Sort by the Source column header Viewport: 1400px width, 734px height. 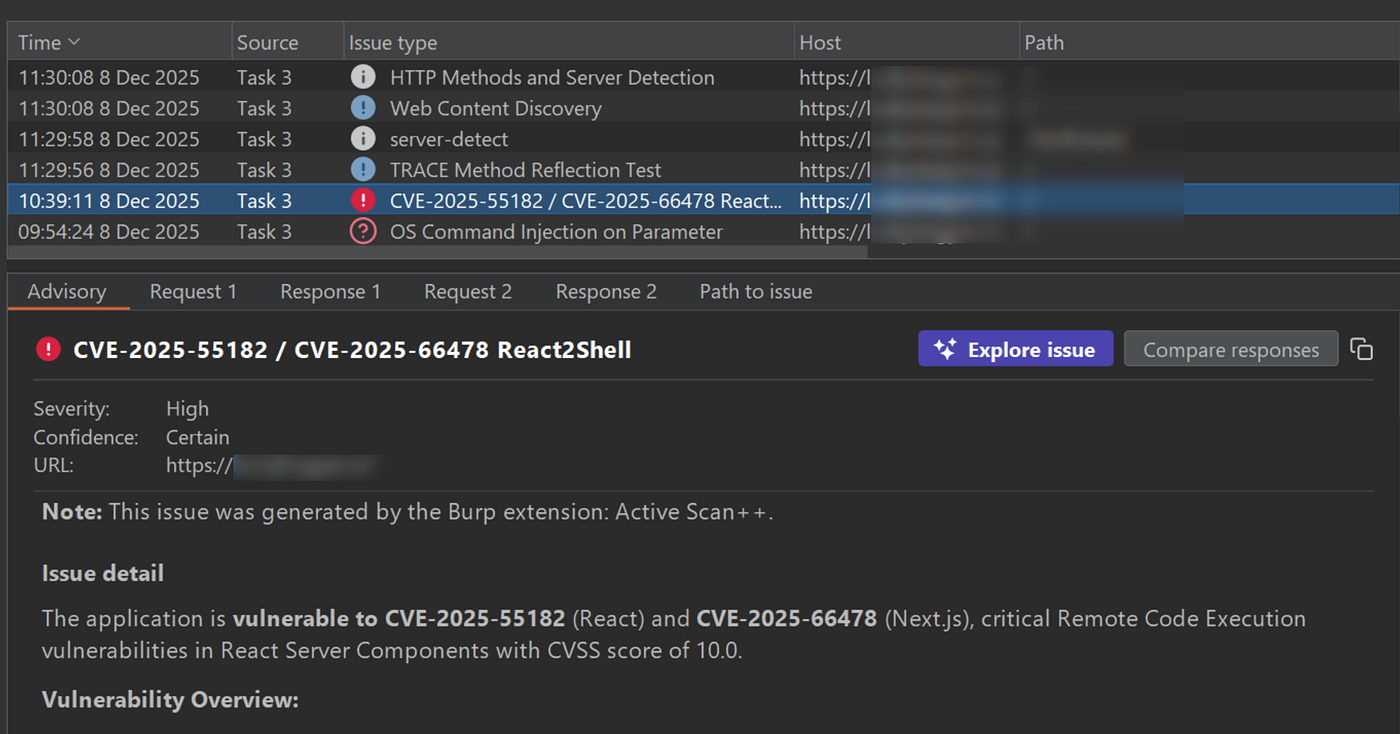(267, 43)
